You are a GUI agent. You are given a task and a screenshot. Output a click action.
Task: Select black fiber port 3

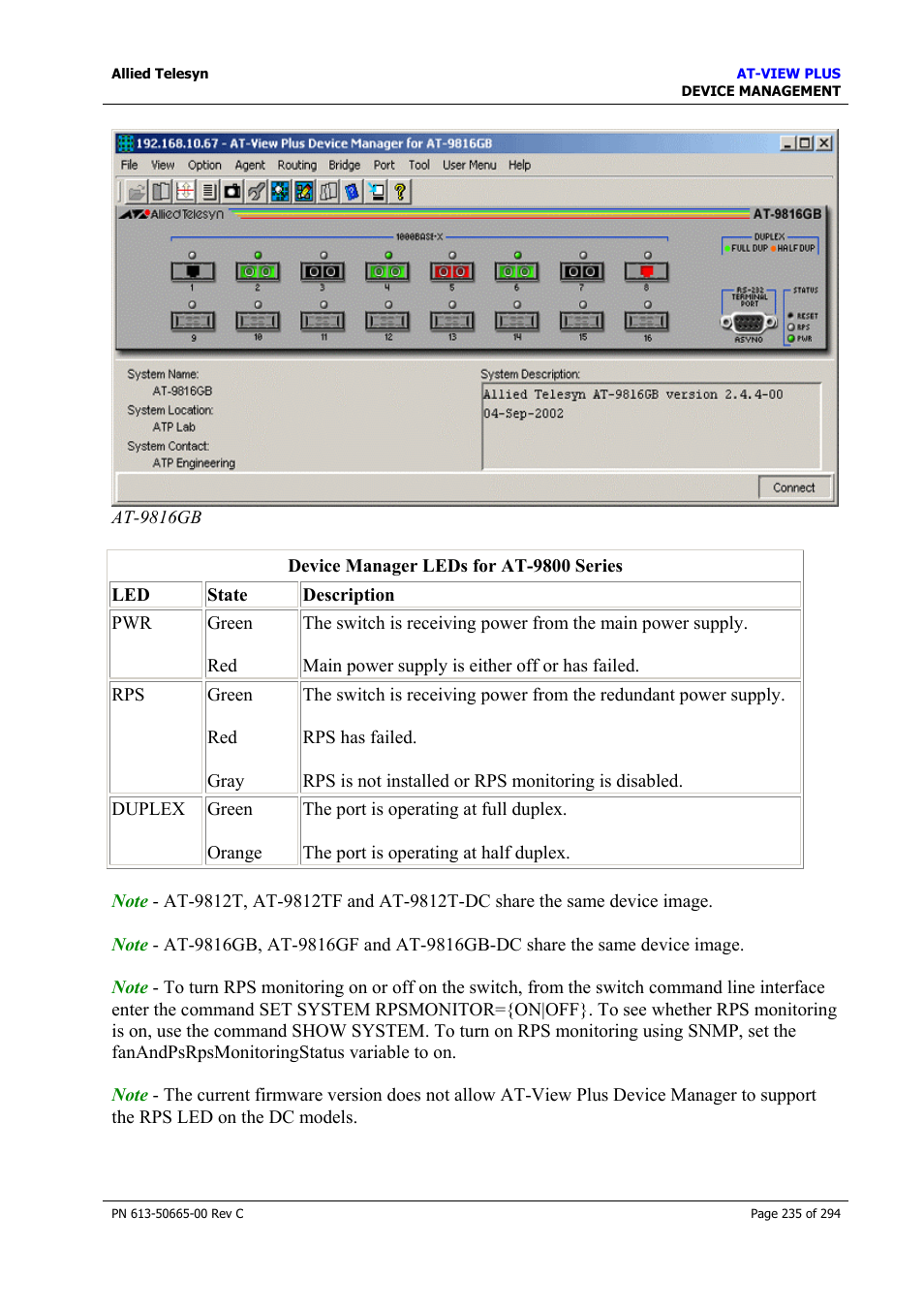[x=323, y=271]
